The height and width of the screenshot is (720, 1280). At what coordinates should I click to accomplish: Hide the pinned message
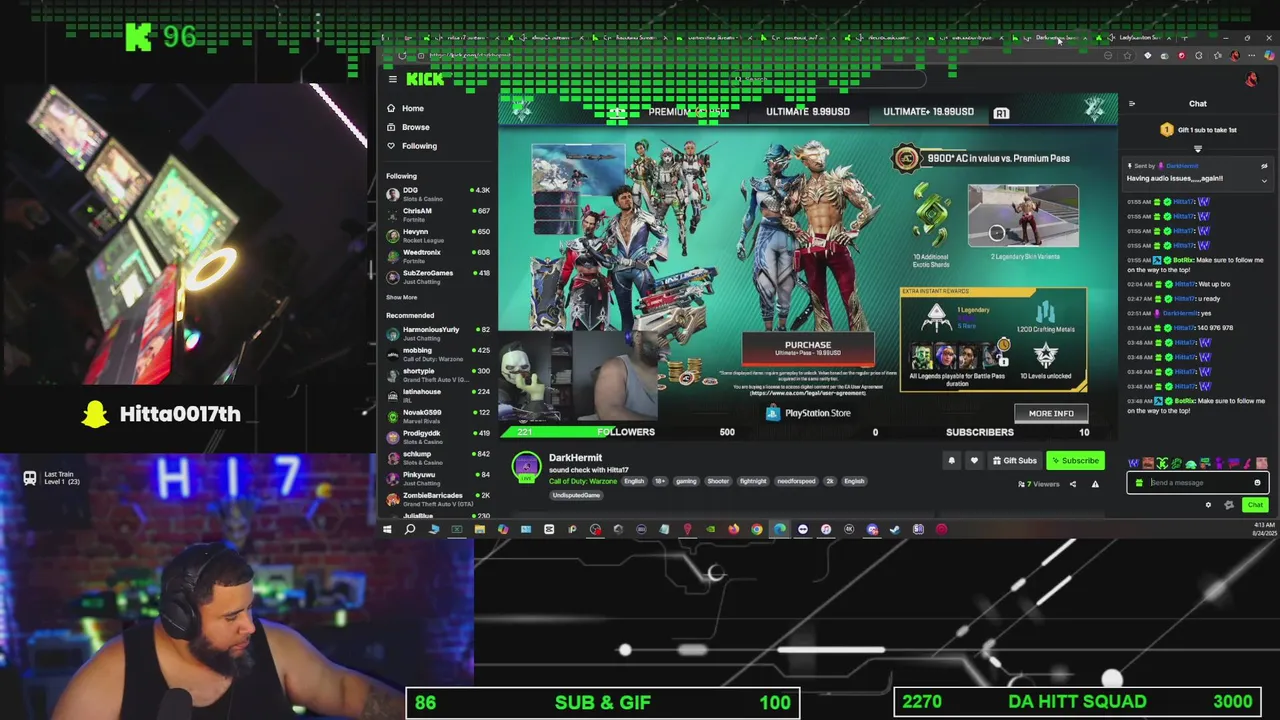pos(1264,166)
